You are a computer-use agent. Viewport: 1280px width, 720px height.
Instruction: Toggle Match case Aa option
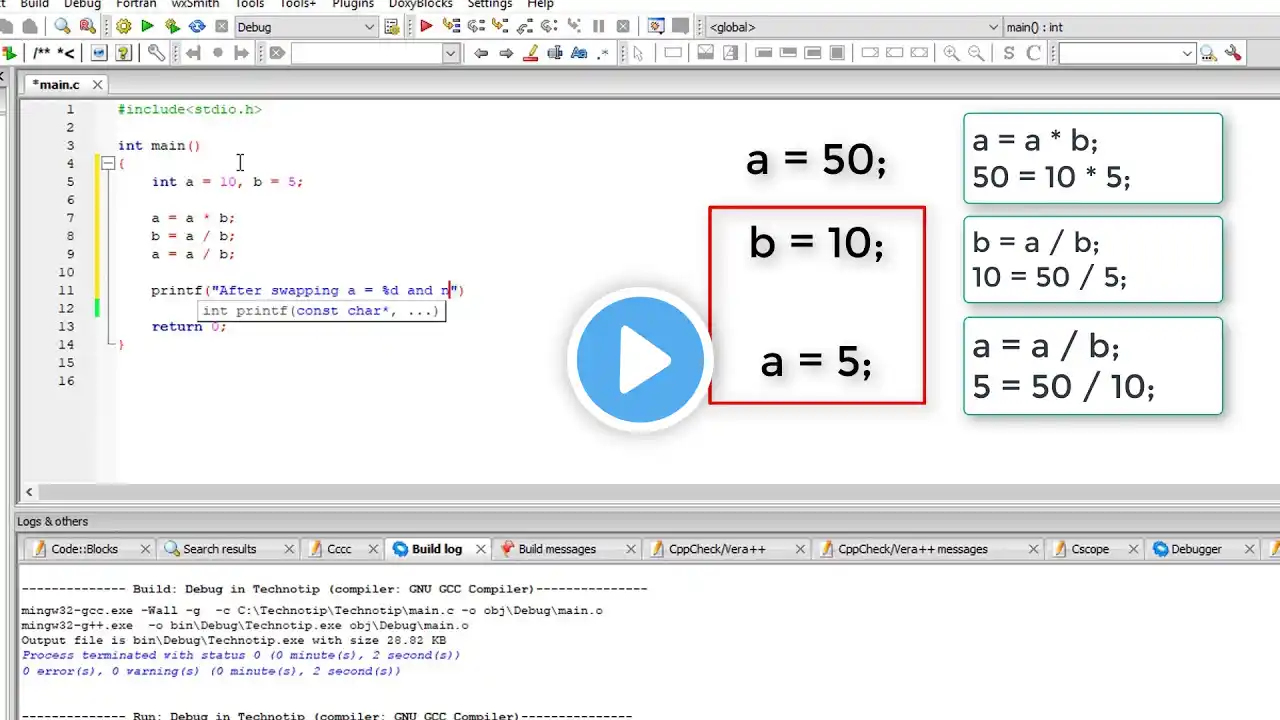[x=580, y=53]
